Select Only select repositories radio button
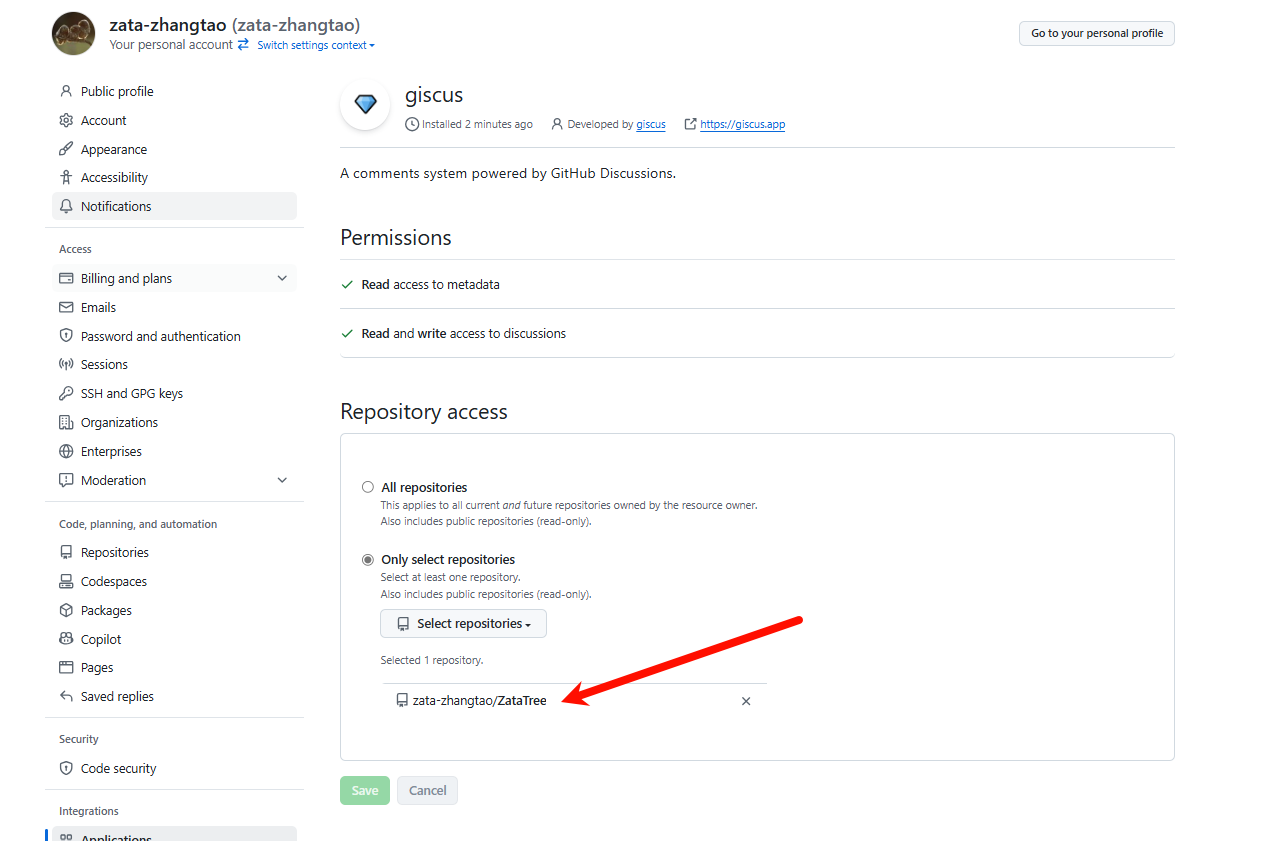This screenshot has width=1279, height=841. 368,559
